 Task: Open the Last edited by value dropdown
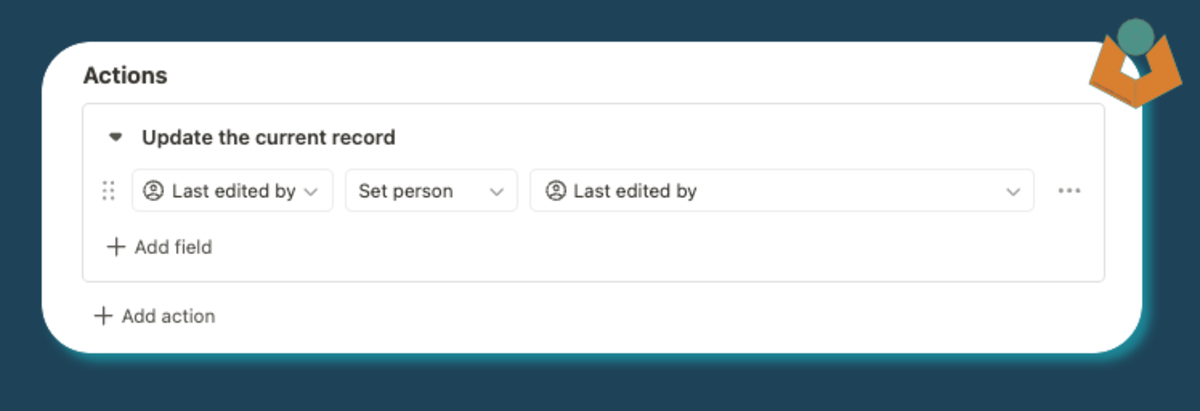[781, 190]
